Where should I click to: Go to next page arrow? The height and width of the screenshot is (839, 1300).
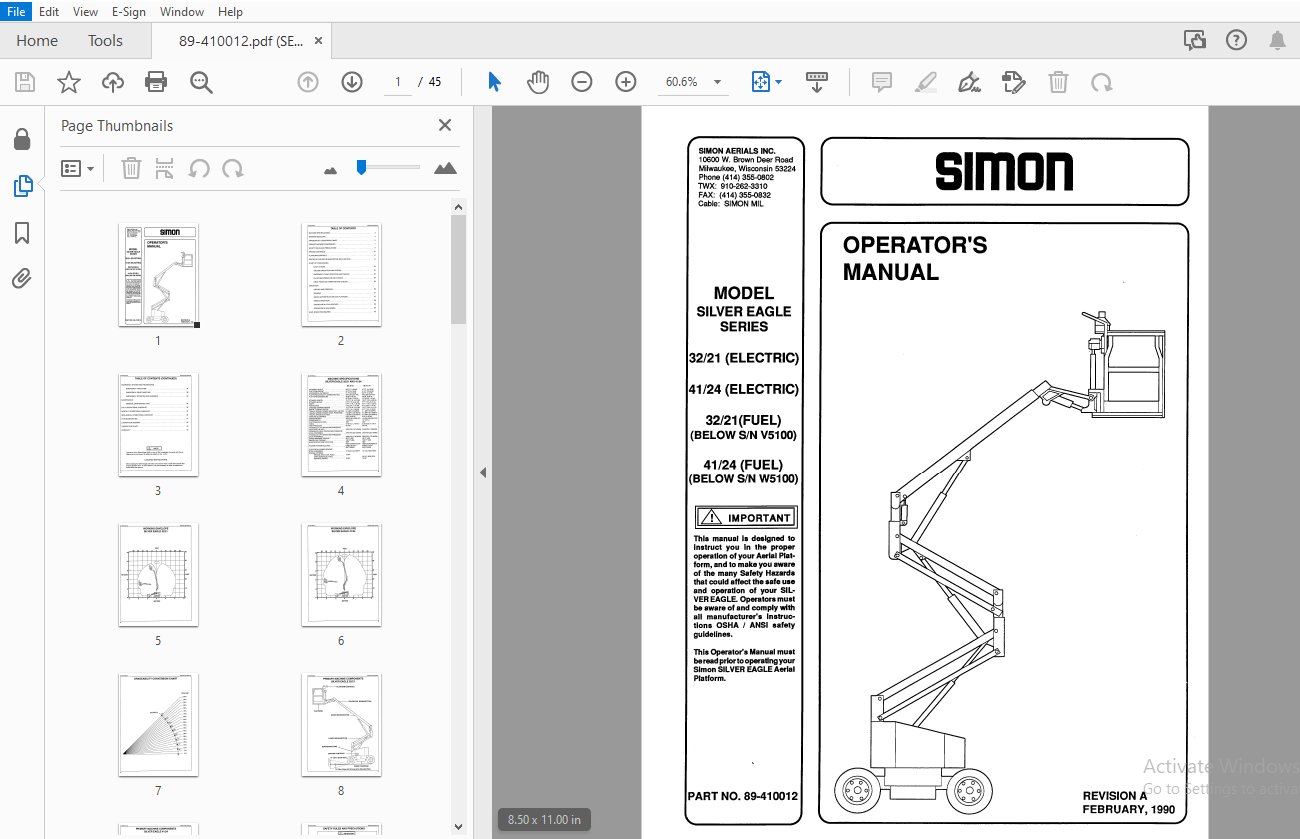pyautogui.click(x=352, y=82)
